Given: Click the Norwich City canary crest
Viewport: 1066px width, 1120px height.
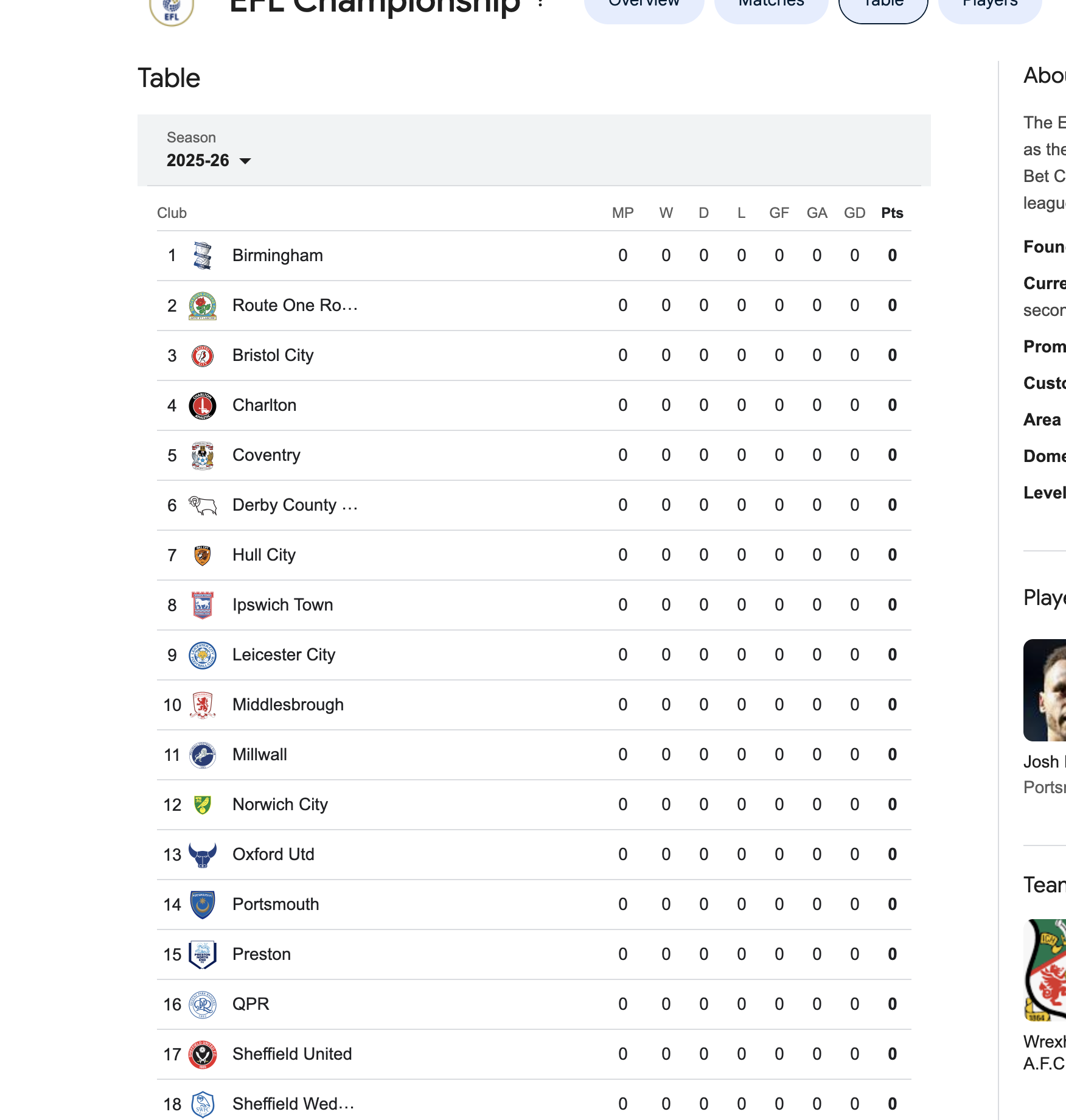Looking at the screenshot, I should click(203, 805).
